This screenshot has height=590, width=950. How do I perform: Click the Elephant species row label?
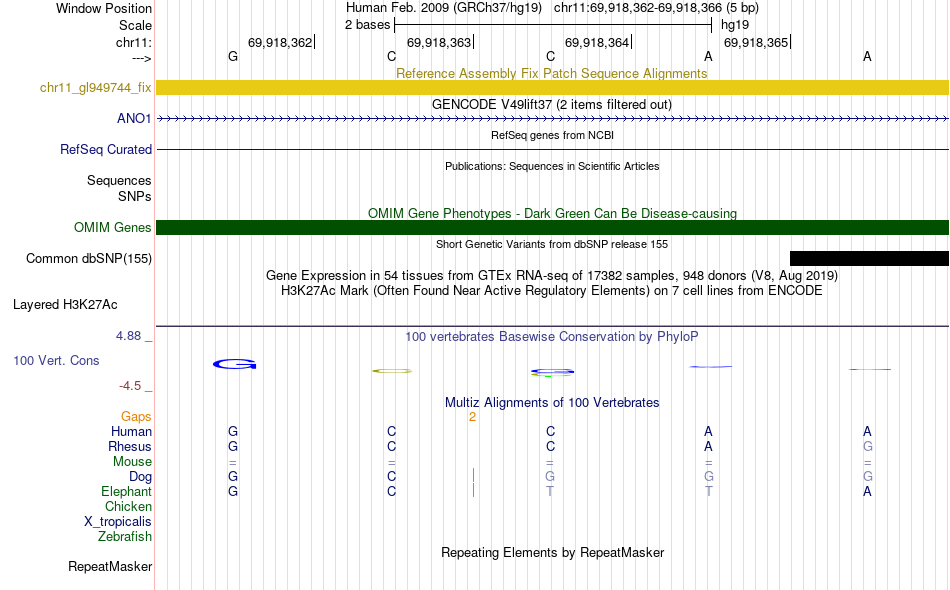click(127, 492)
